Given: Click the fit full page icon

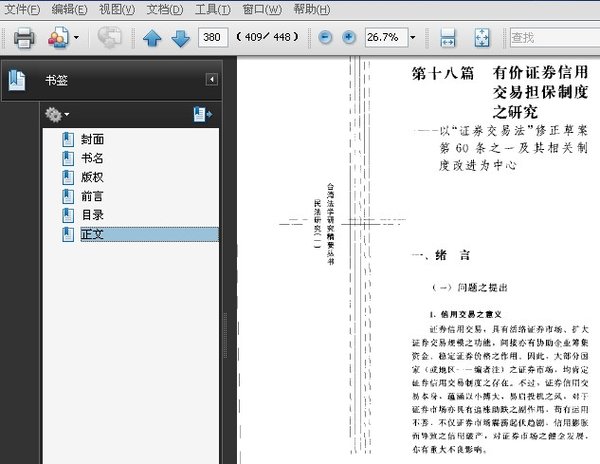Looking at the screenshot, I should tap(481, 38).
